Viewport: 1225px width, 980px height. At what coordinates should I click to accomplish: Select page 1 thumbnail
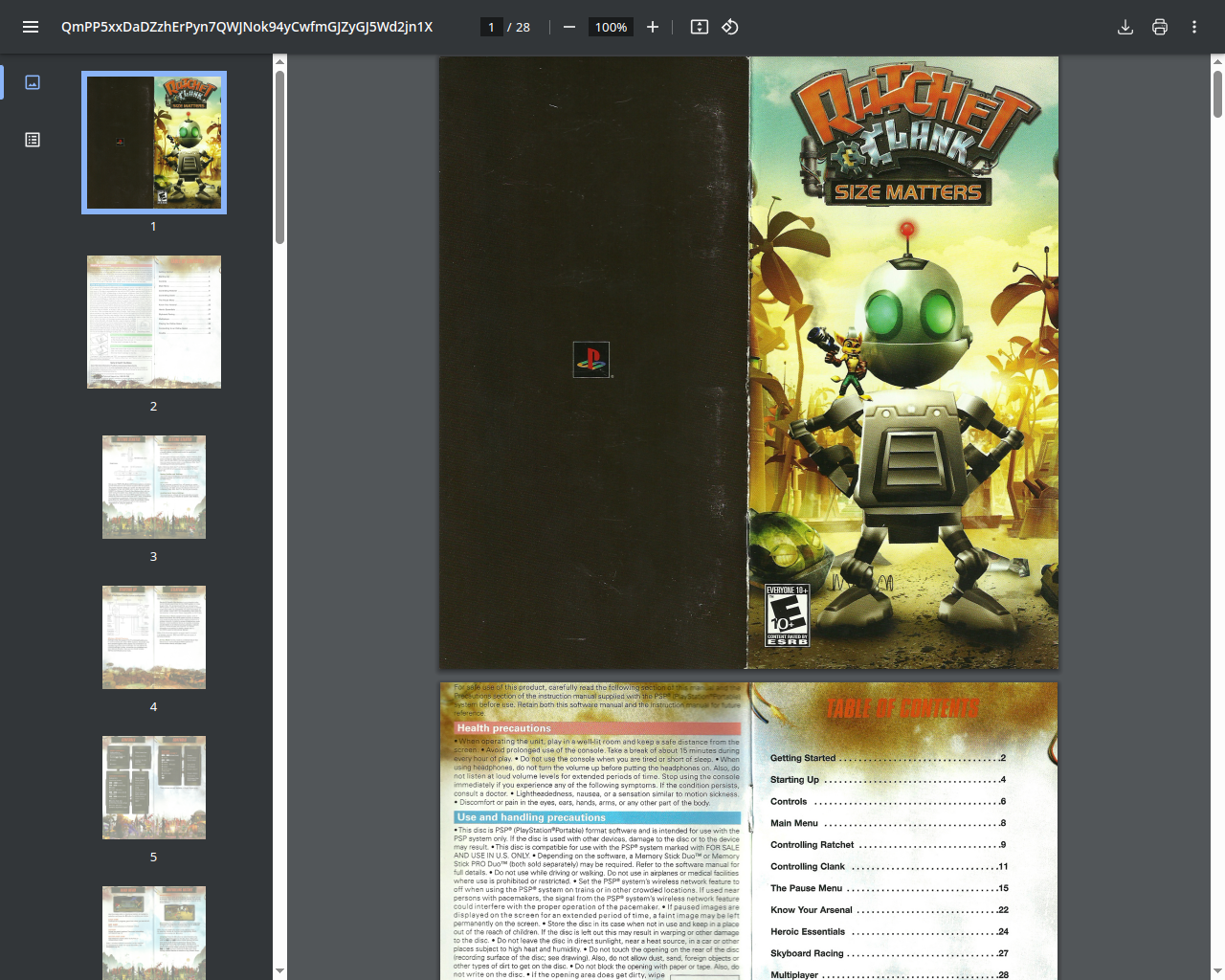point(154,143)
